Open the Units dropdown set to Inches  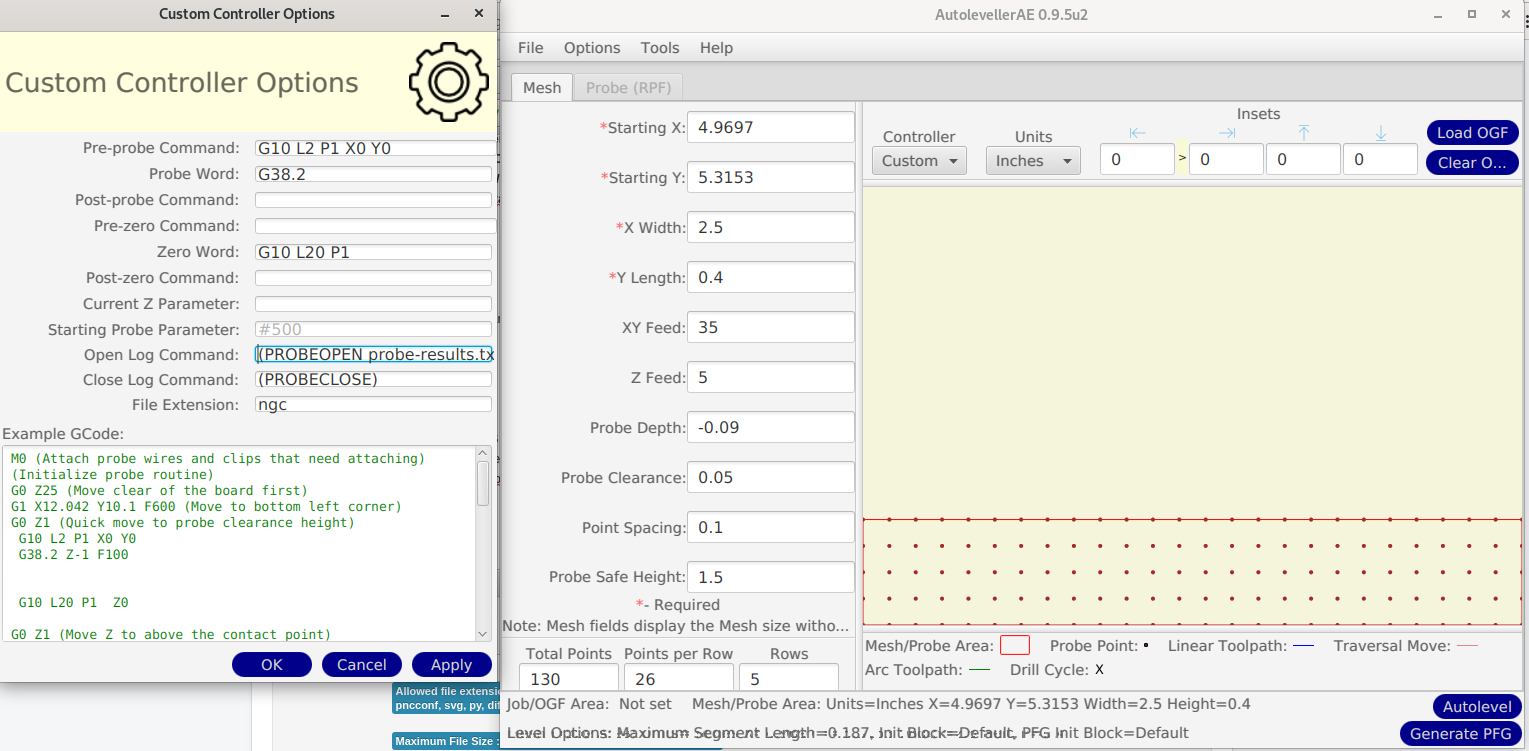click(x=1032, y=161)
